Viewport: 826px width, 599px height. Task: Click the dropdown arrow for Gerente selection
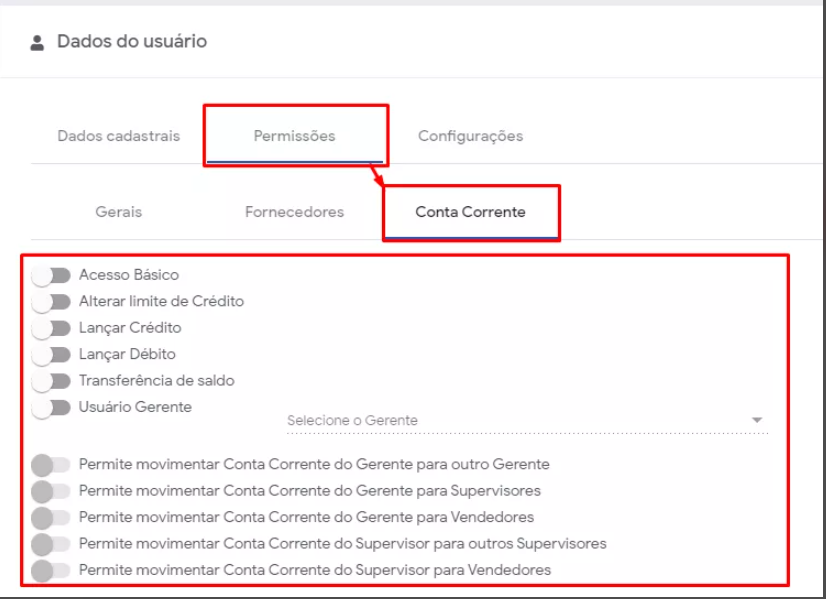point(757,420)
